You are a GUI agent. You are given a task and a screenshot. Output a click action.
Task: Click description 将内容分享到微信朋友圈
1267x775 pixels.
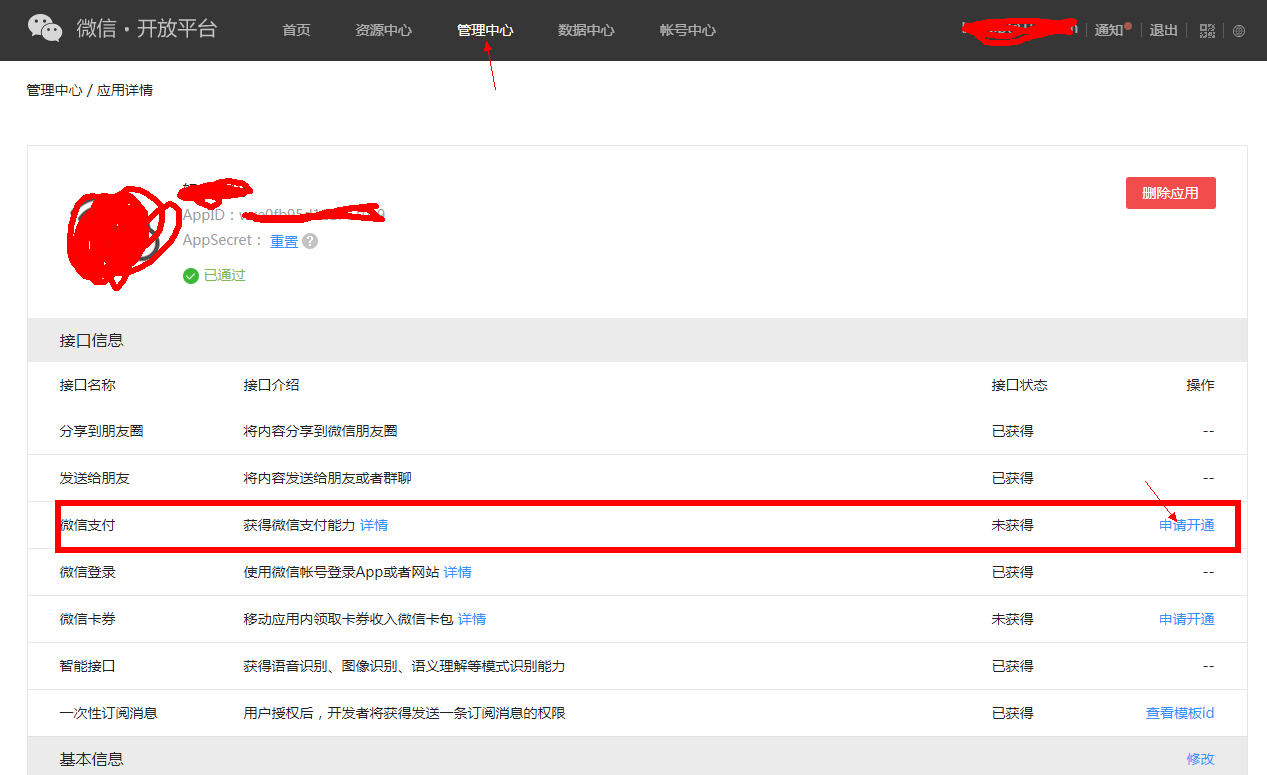321,431
